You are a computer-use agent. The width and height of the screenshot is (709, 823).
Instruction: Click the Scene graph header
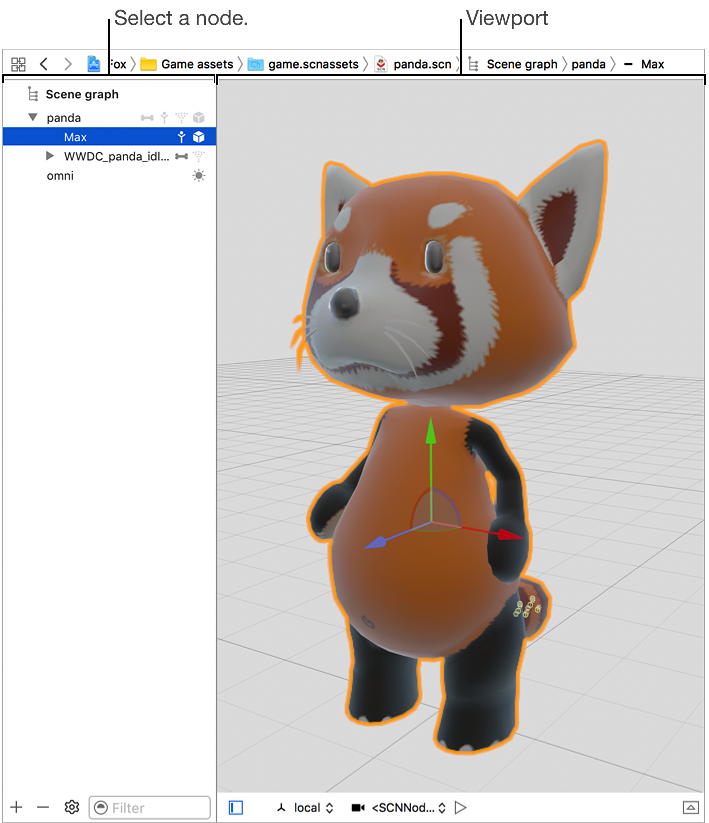click(x=73, y=94)
